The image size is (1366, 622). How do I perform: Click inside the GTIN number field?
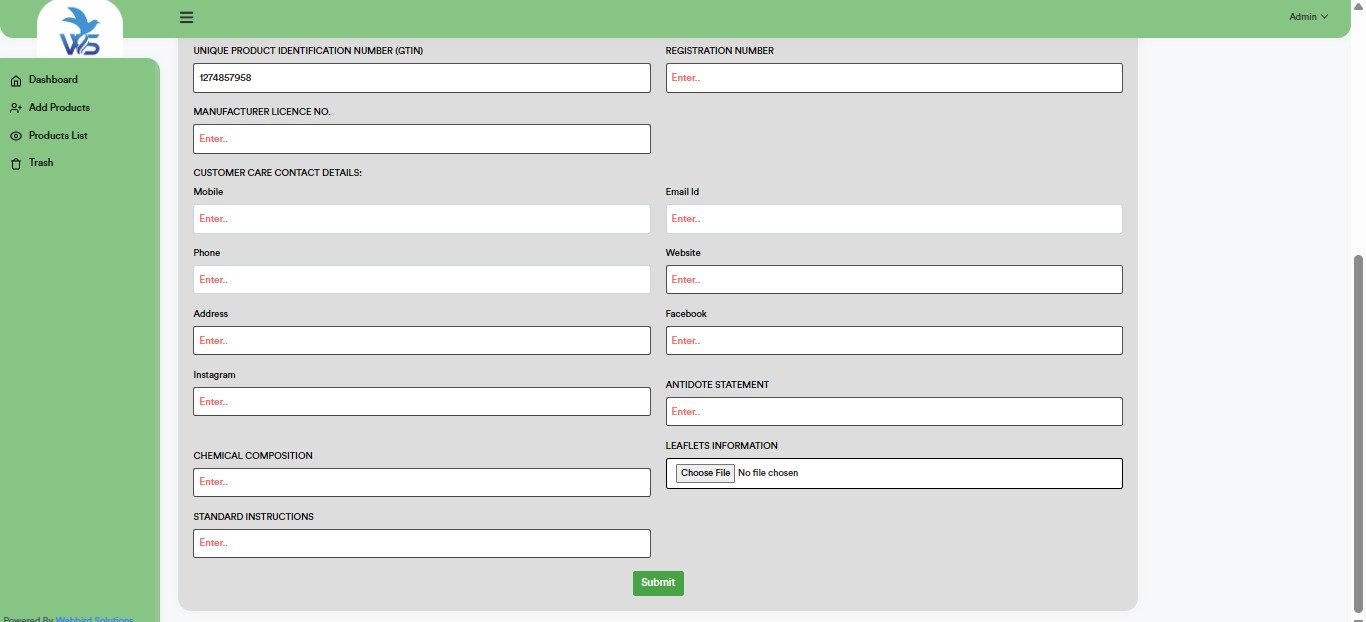(x=421, y=77)
